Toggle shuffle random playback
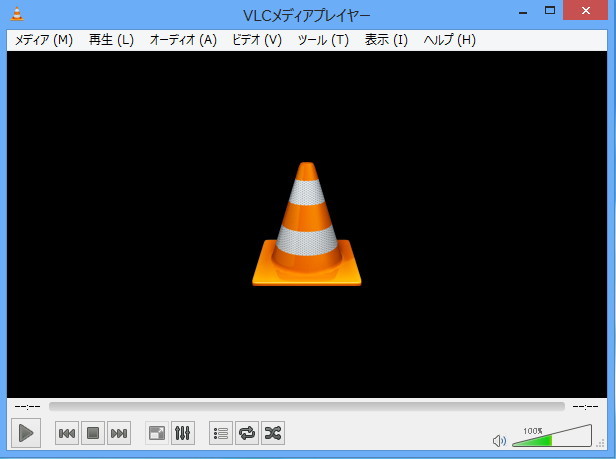The width and height of the screenshot is (616, 459). point(273,433)
